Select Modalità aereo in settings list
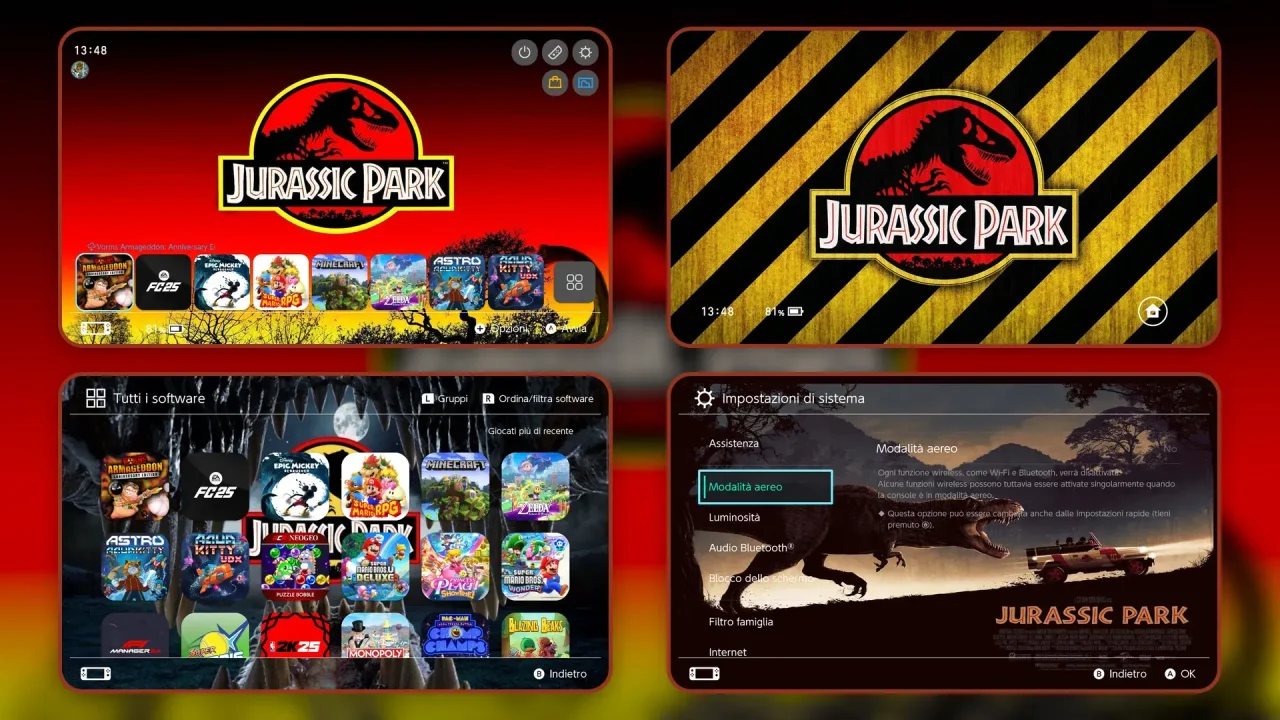Image resolution: width=1280 pixels, height=720 pixels. click(x=765, y=487)
